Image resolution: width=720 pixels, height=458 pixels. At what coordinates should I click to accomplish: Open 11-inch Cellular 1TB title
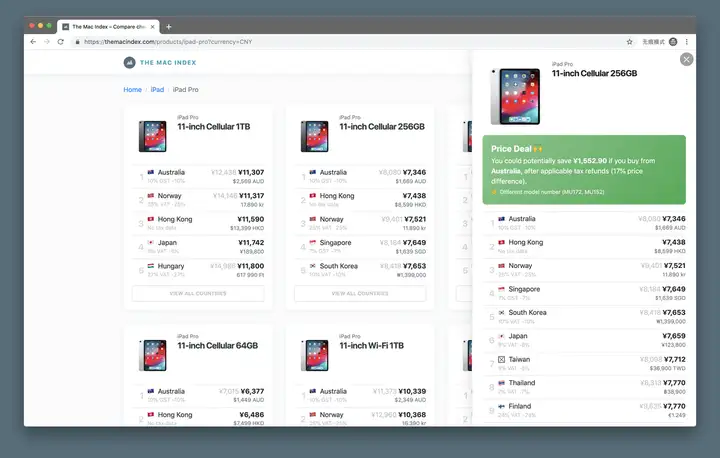click(x=214, y=127)
